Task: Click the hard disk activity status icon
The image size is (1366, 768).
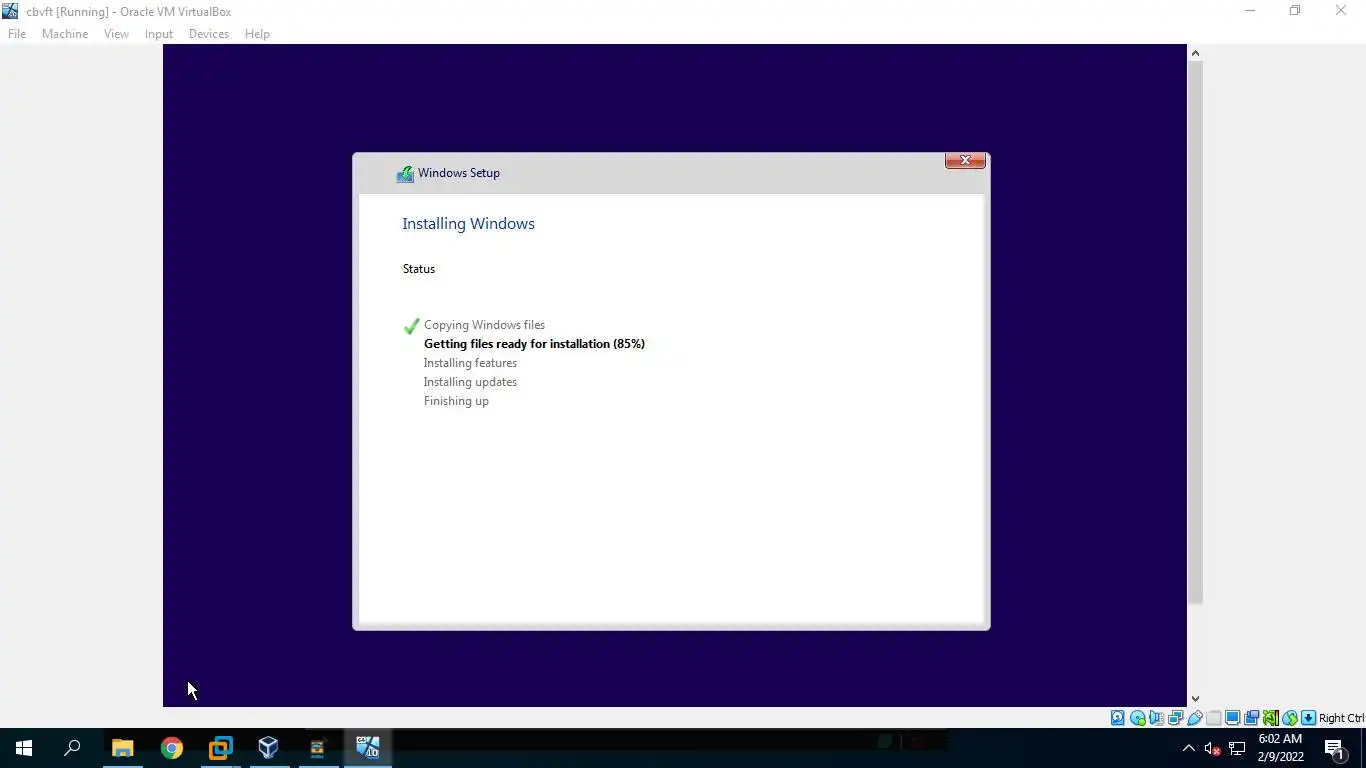Action: click(1117, 718)
